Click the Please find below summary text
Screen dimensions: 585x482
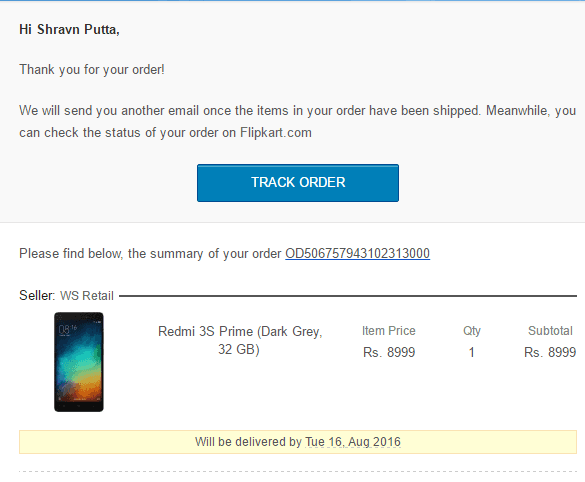[150, 254]
